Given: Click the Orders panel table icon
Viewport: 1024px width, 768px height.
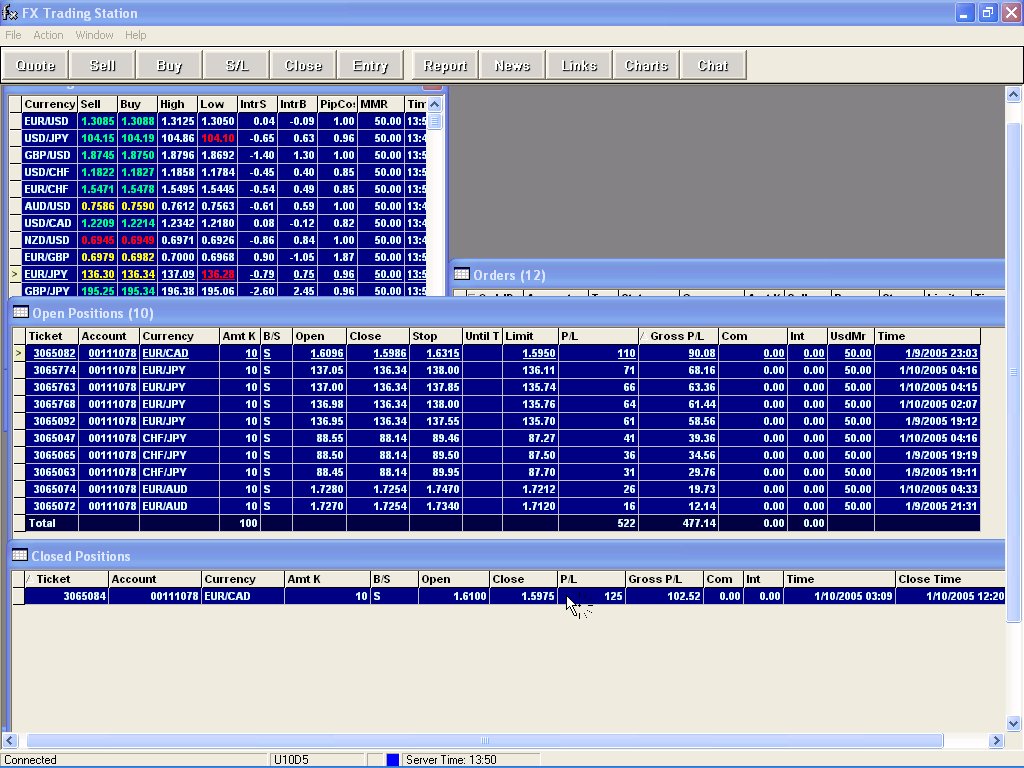Looking at the screenshot, I should 462,274.
